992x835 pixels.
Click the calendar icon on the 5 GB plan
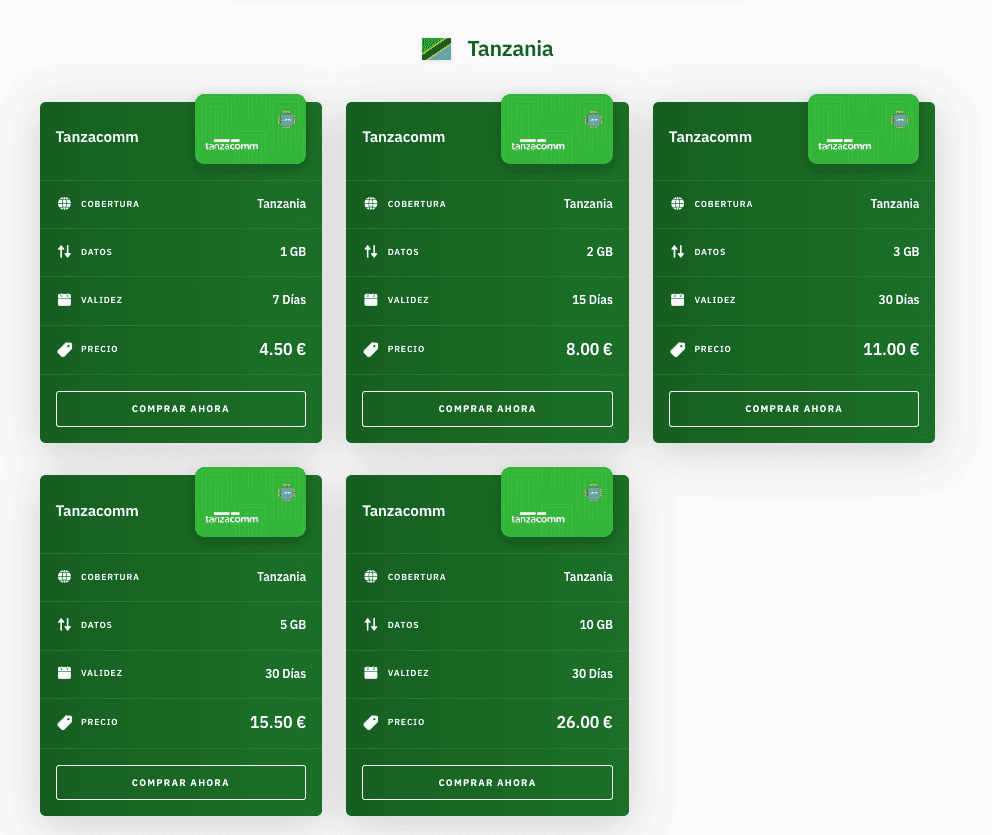[62, 673]
